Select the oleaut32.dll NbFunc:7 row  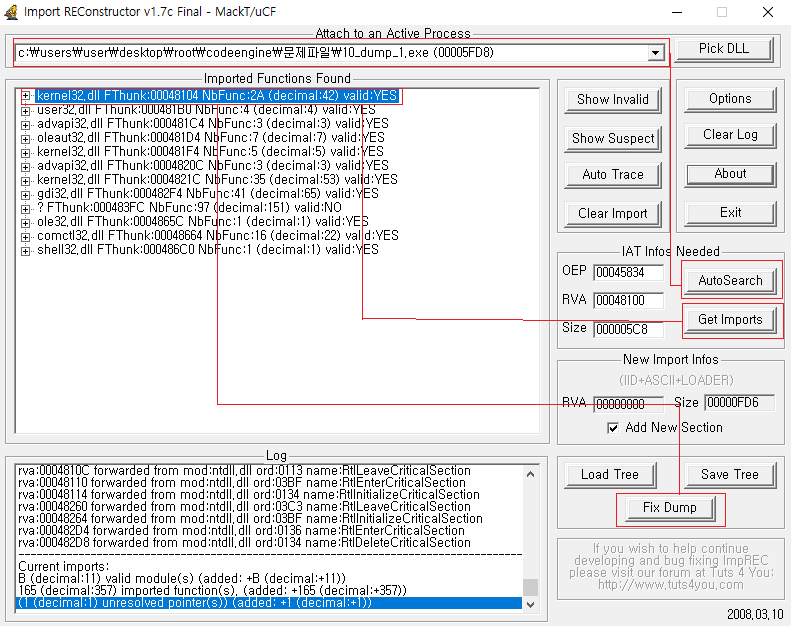click(x=210, y=137)
